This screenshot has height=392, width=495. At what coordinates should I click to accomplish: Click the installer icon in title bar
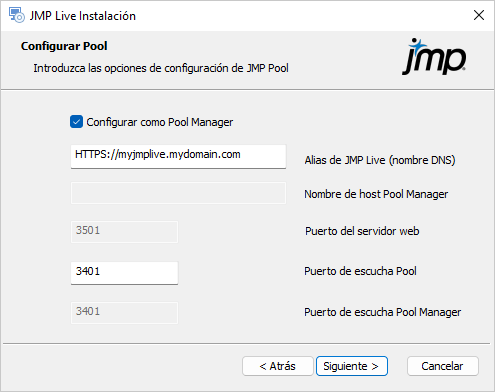pos(16,15)
